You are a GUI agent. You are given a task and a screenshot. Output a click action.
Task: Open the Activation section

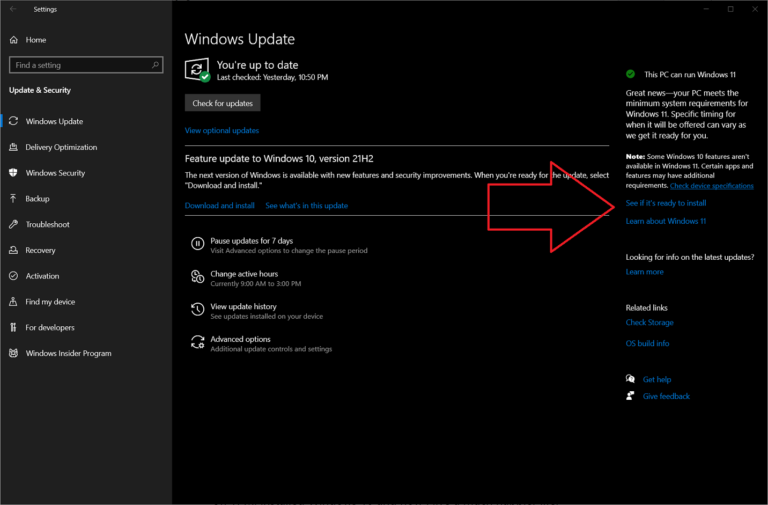pyautogui.click(x=42, y=276)
